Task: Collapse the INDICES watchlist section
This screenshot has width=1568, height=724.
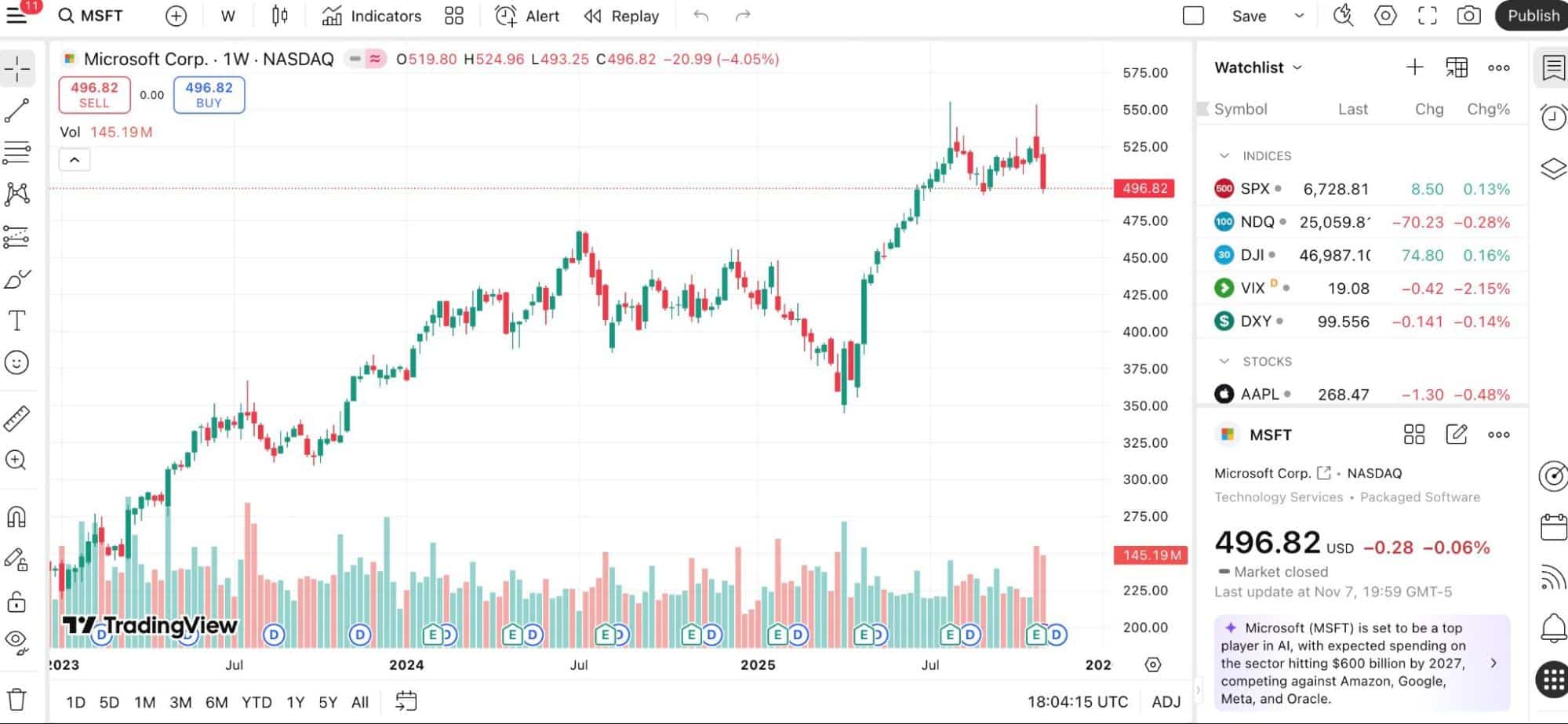Action: click(x=1224, y=155)
